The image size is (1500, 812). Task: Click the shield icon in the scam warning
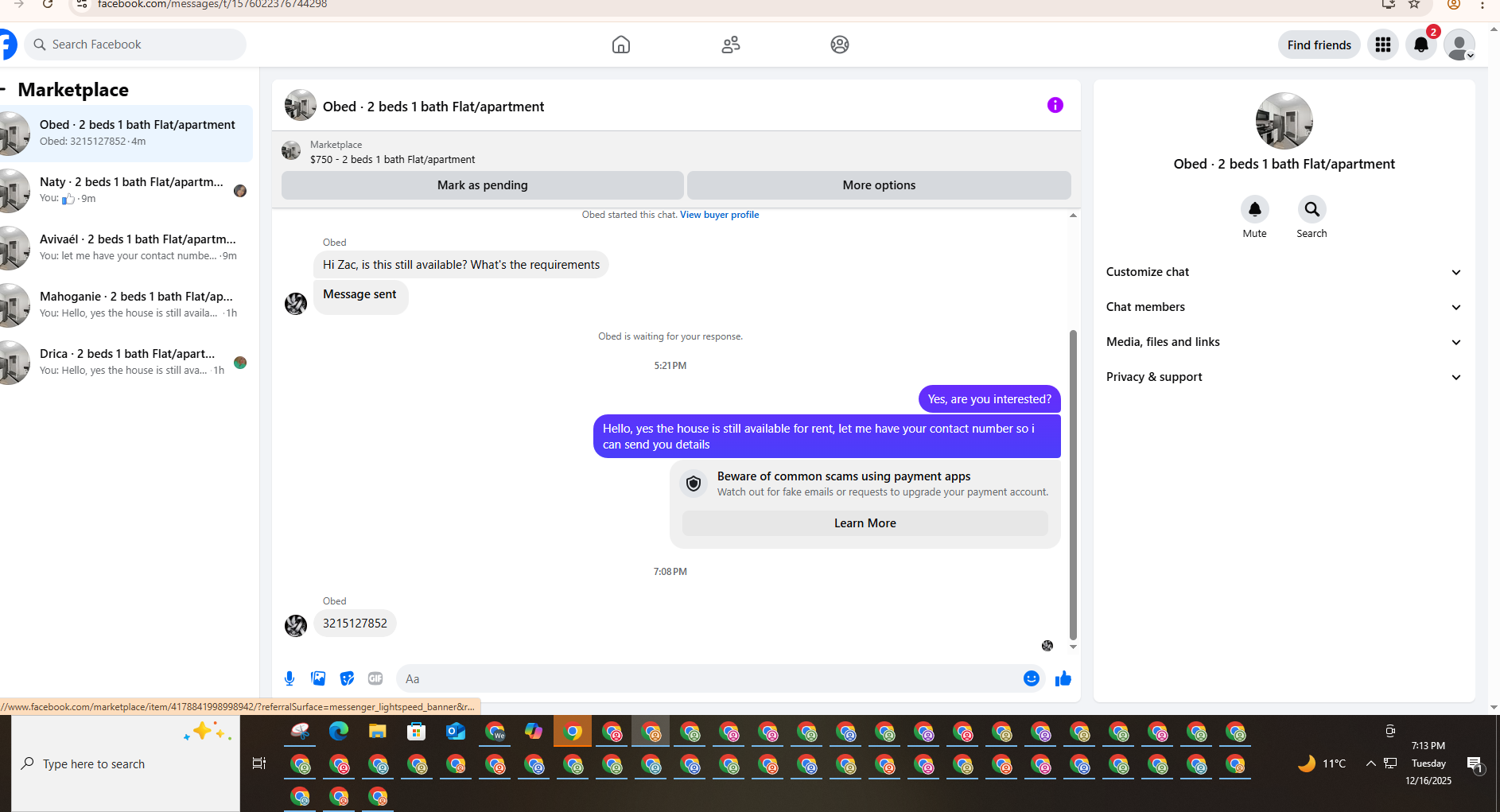694,484
